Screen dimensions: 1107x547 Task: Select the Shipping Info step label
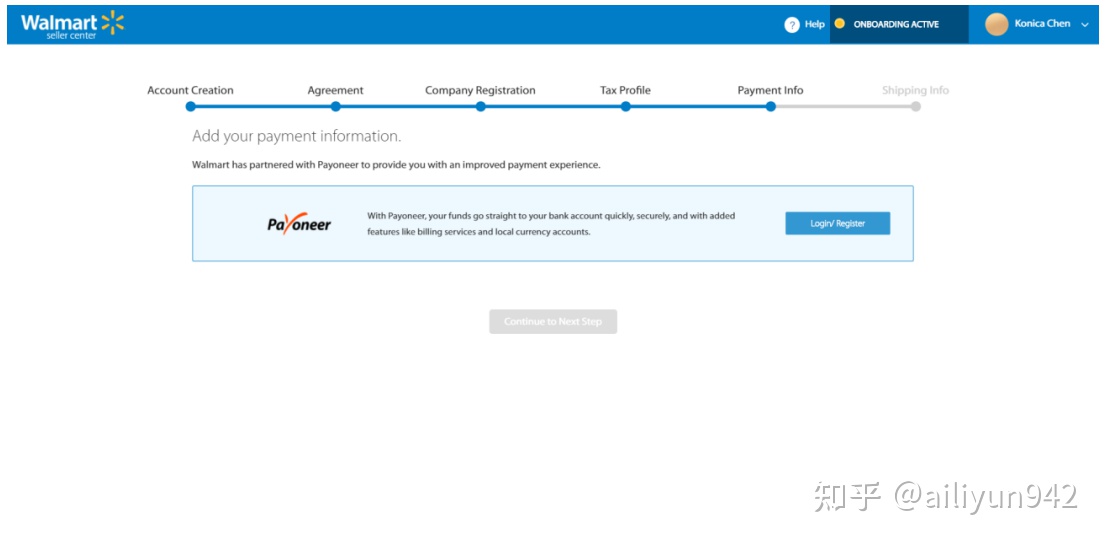pyautogui.click(x=915, y=90)
